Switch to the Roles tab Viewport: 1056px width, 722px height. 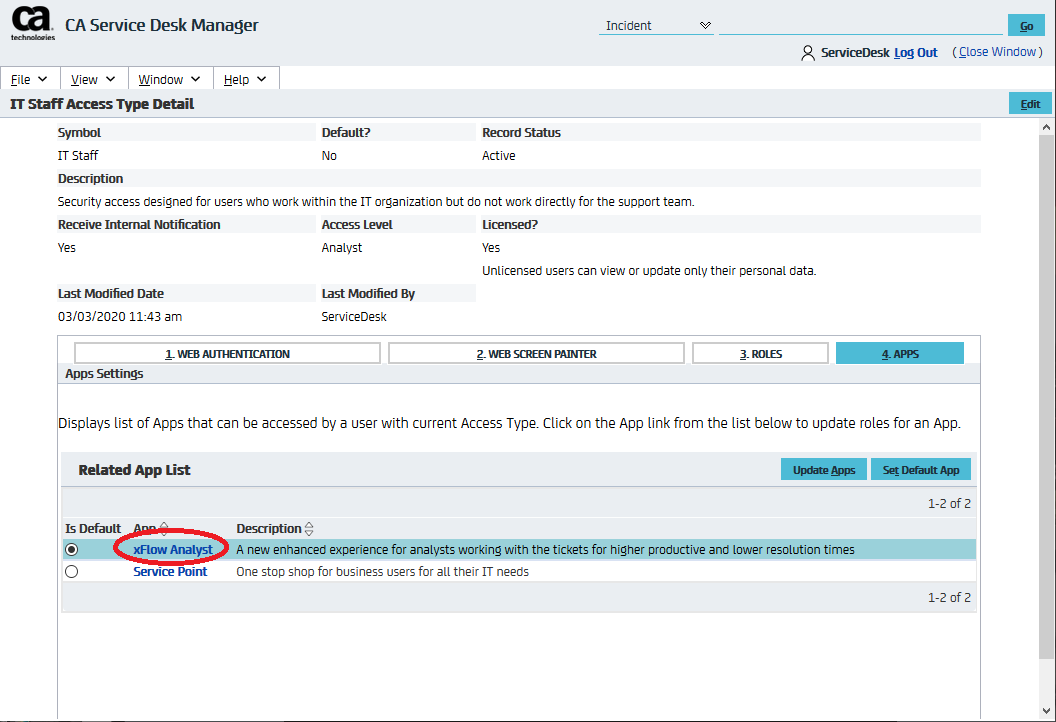tap(760, 354)
